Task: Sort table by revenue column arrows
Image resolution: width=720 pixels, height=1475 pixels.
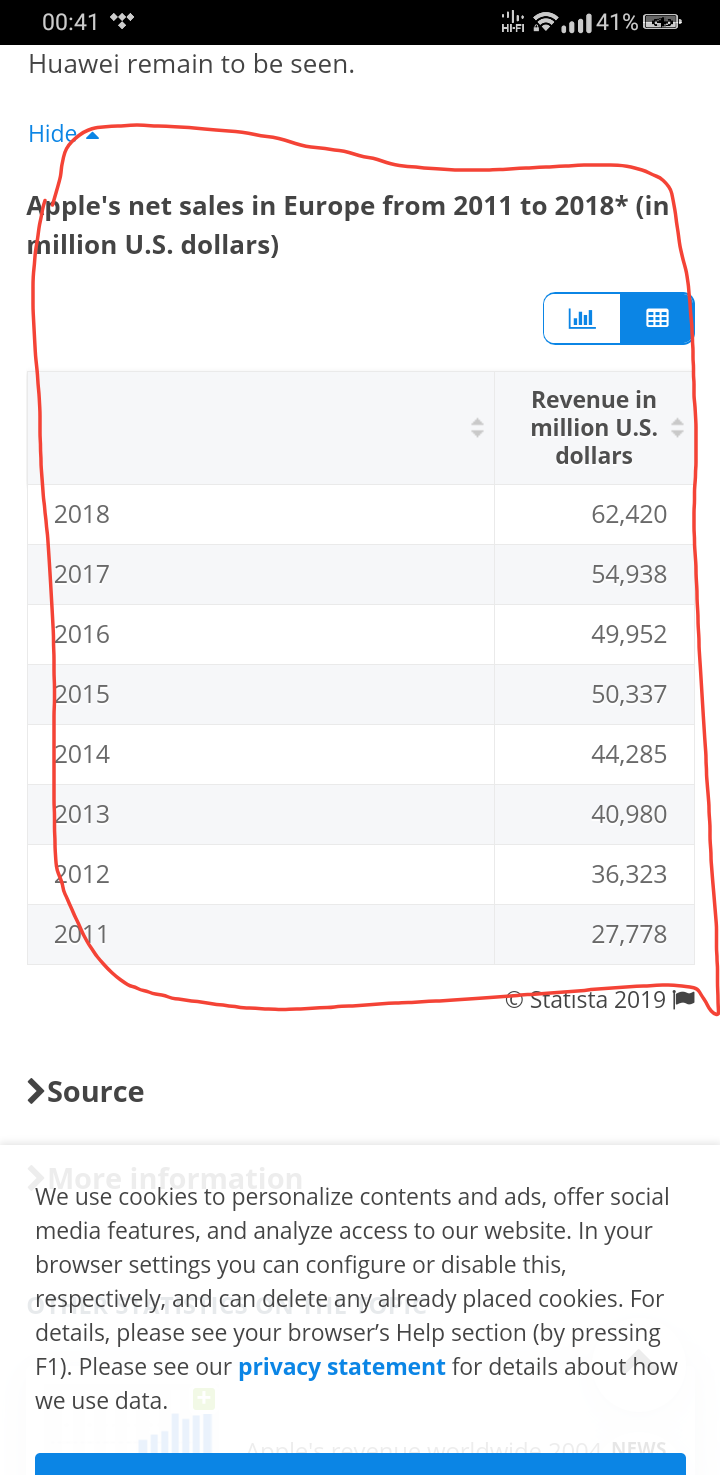Action: (x=677, y=428)
